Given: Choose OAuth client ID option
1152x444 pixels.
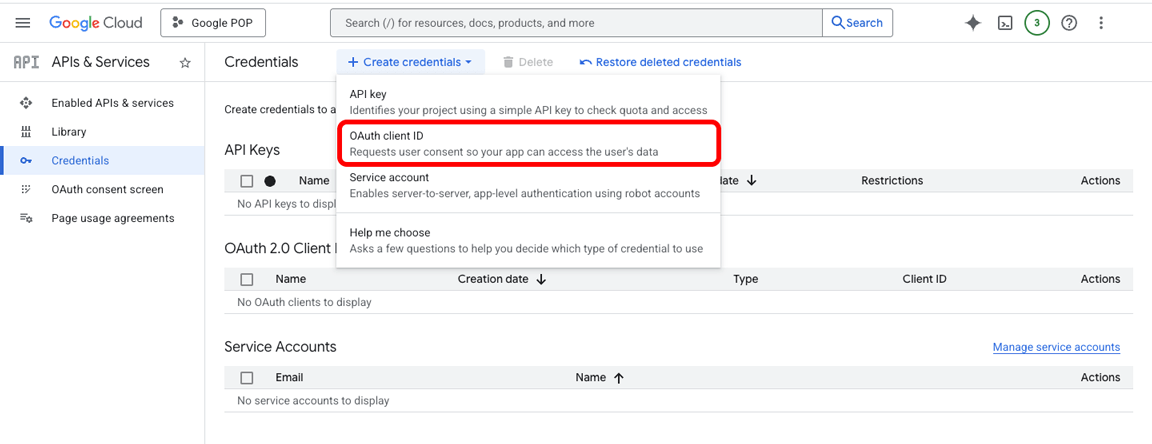Looking at the screenshot, I should tap(528, 144).
